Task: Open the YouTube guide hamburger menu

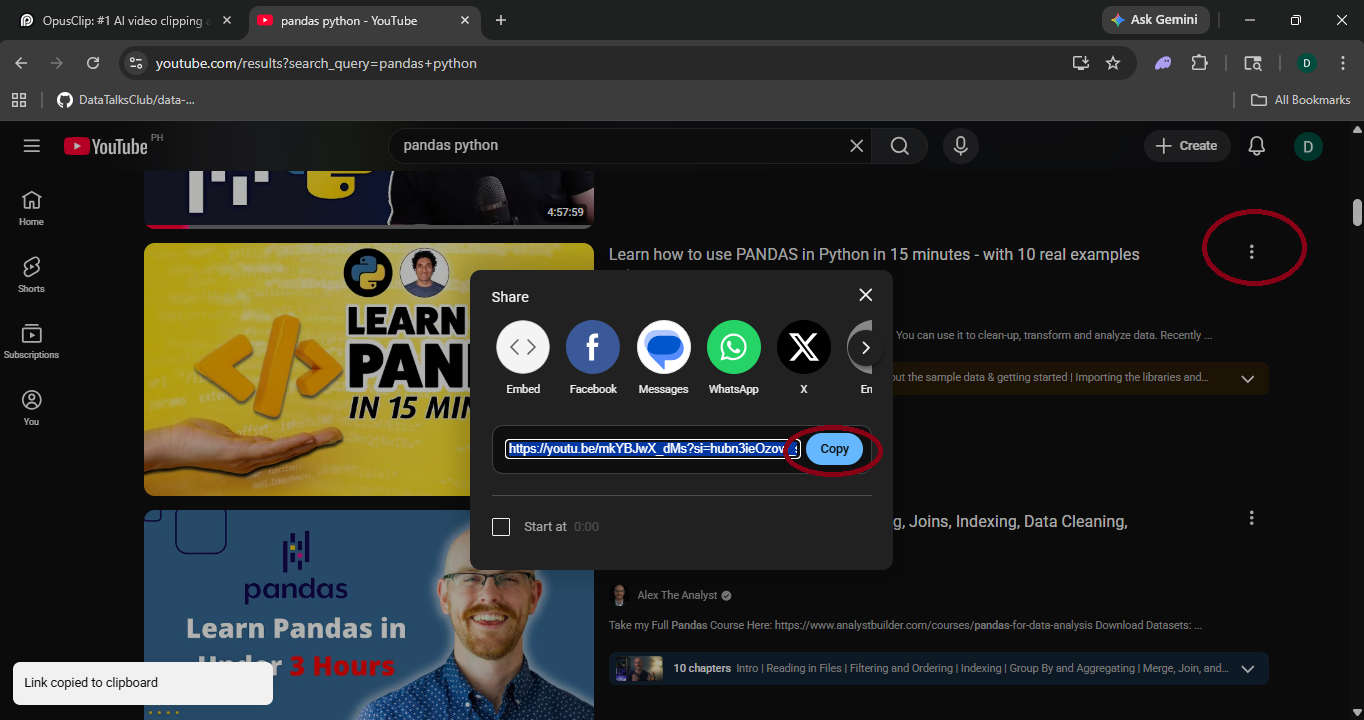Action: click(32, 146)
